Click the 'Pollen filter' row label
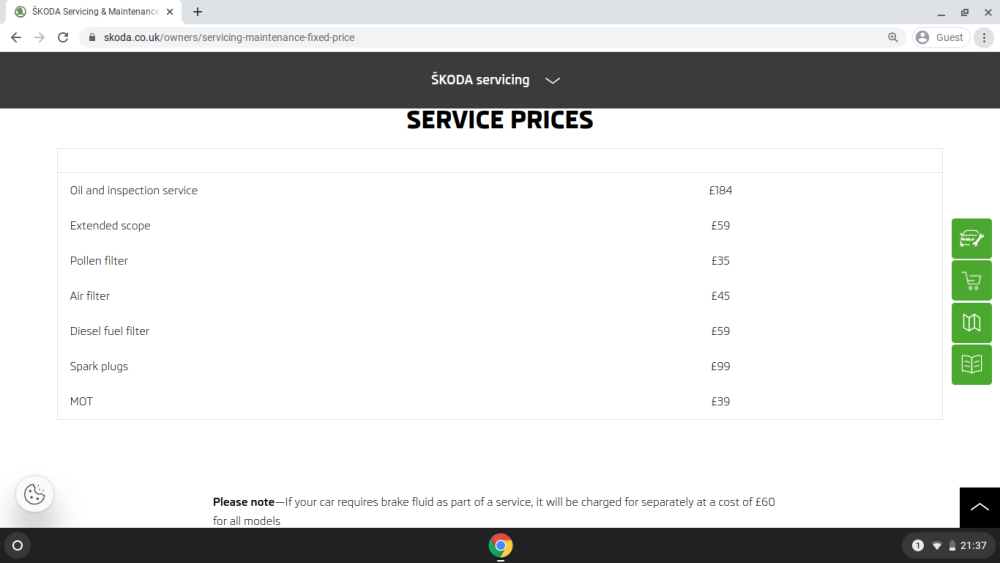The height and width of the screenshot is (563, 1000). pyautogui.click(x=99, y=261)
